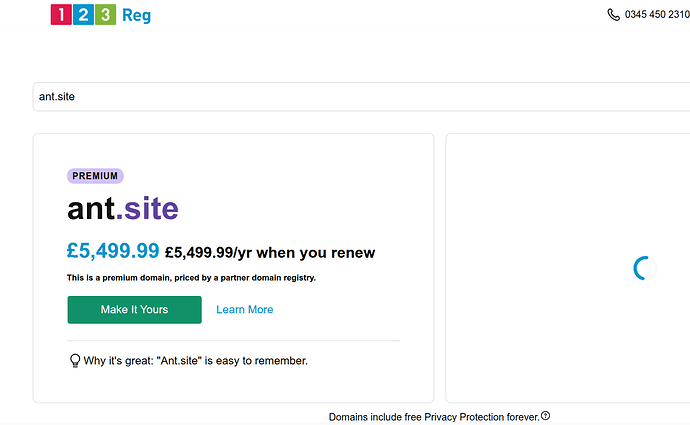This screenshot has height=425, width=690.
Task: Click the Domains include free Privacy Protection text
Action: (x=434, y=417)
